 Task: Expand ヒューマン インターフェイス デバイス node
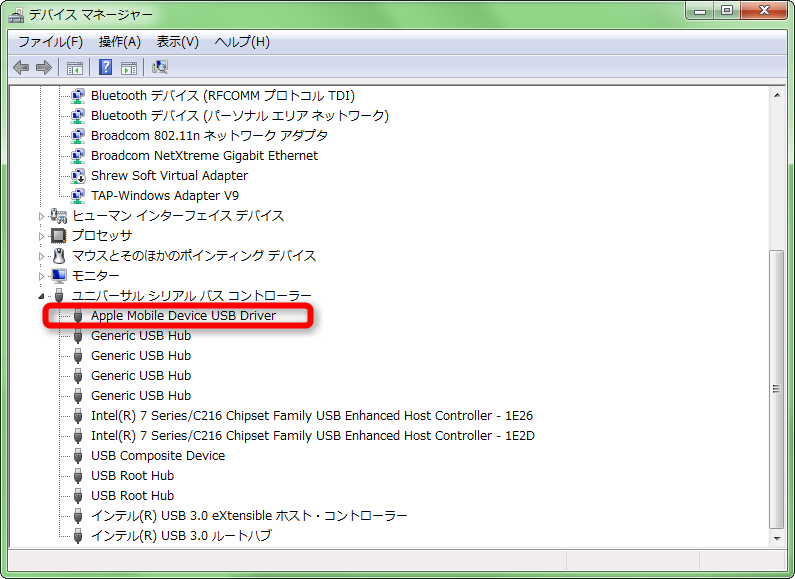point(41,216)
